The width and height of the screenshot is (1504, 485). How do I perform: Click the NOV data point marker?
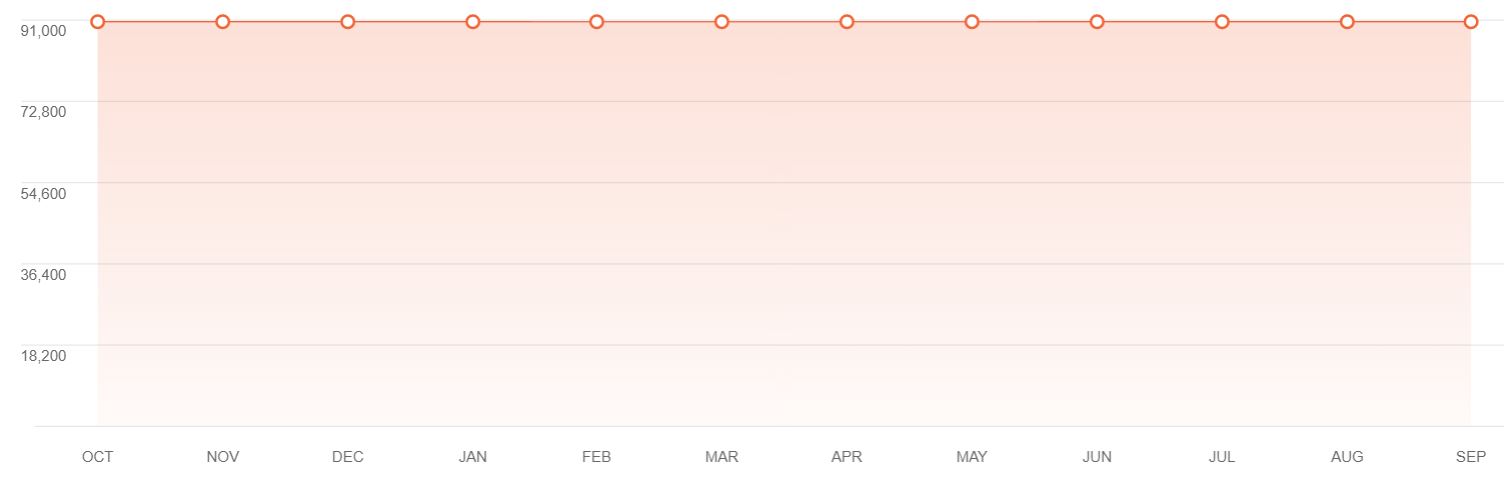click(x=223, y=22)
